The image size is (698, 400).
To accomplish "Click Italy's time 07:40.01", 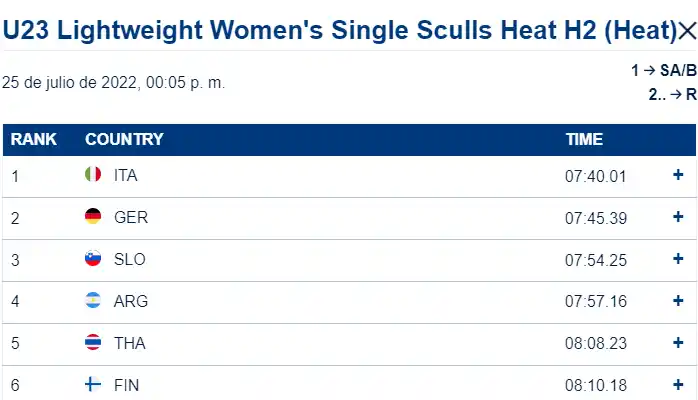I will (595, 176).
